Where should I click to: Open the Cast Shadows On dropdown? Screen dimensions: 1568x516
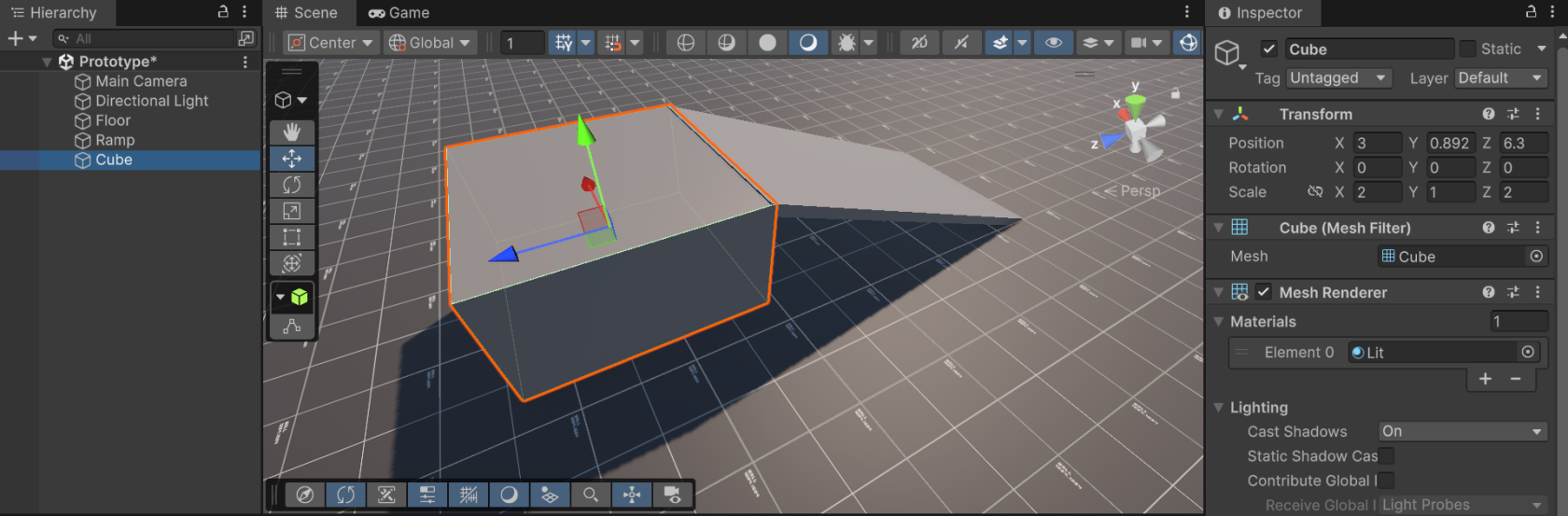pyautogui.click(x=1463, y=431)
